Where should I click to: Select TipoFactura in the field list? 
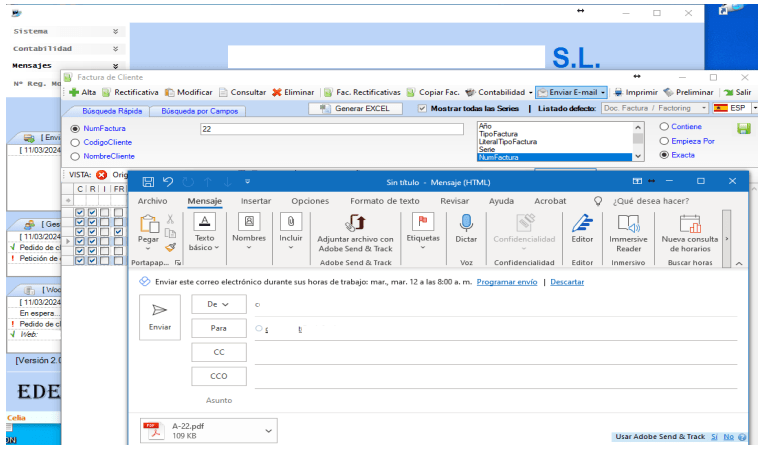point(498,134)
